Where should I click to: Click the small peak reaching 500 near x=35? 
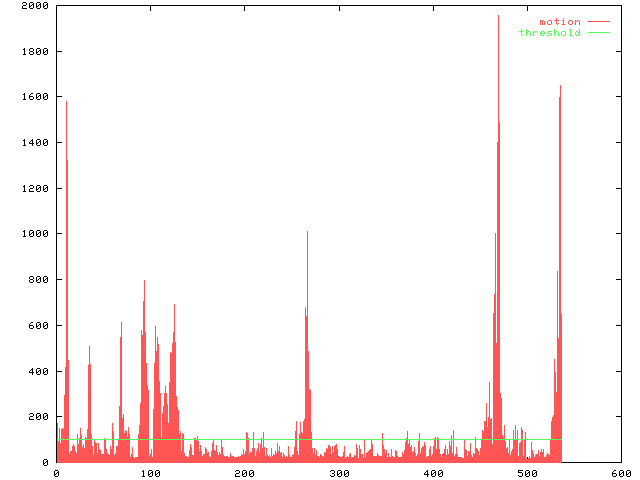click(x=89, y=348)
